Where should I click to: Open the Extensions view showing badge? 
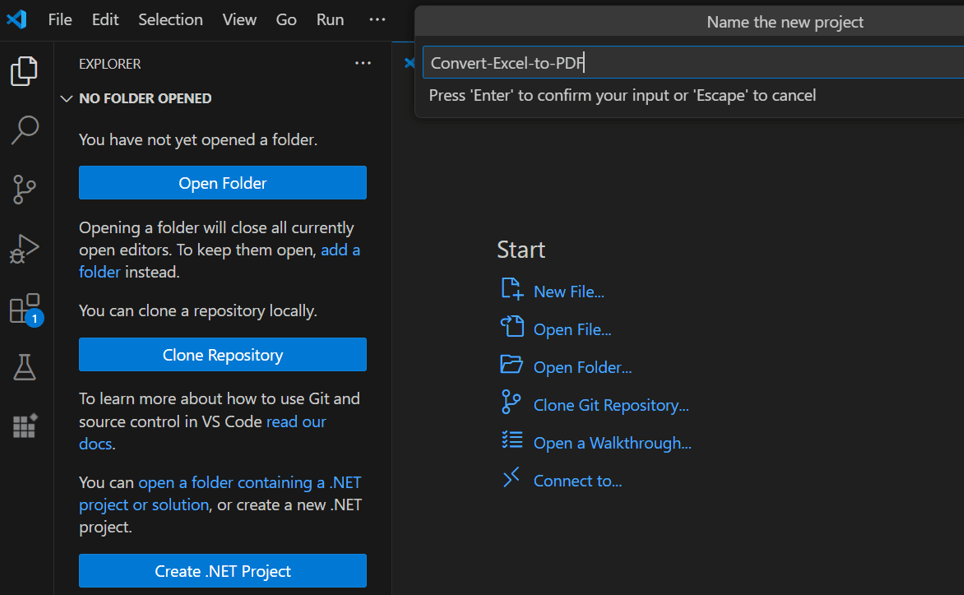click(x=24, y=308)
